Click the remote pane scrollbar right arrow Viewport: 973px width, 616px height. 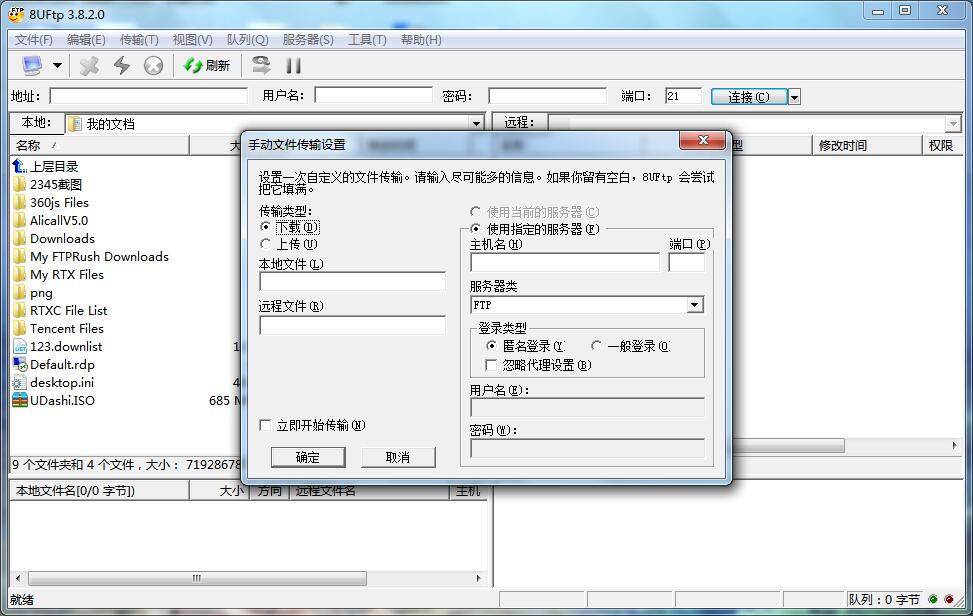(954, 445)
